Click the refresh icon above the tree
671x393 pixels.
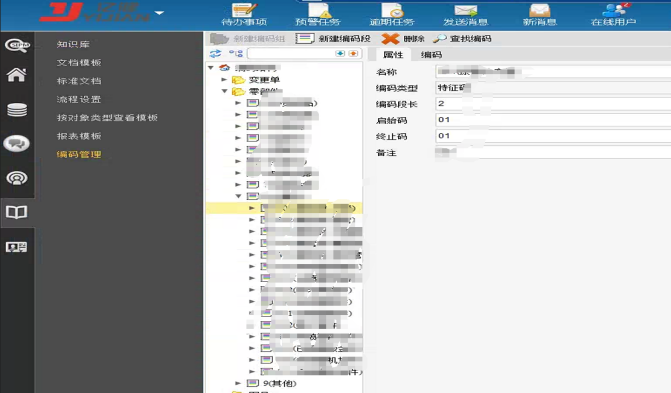(x=215, y=54)
